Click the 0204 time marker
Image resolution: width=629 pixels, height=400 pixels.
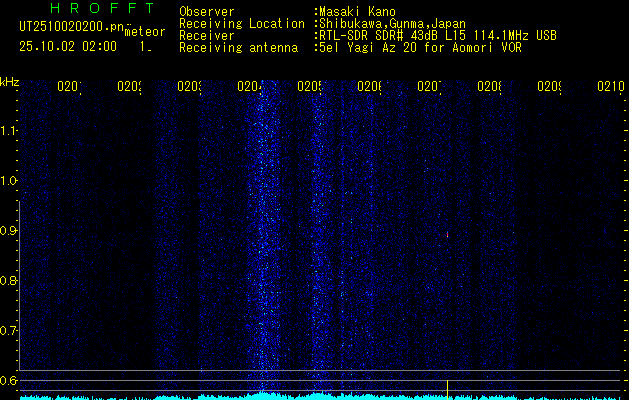[x=249, y=86]
